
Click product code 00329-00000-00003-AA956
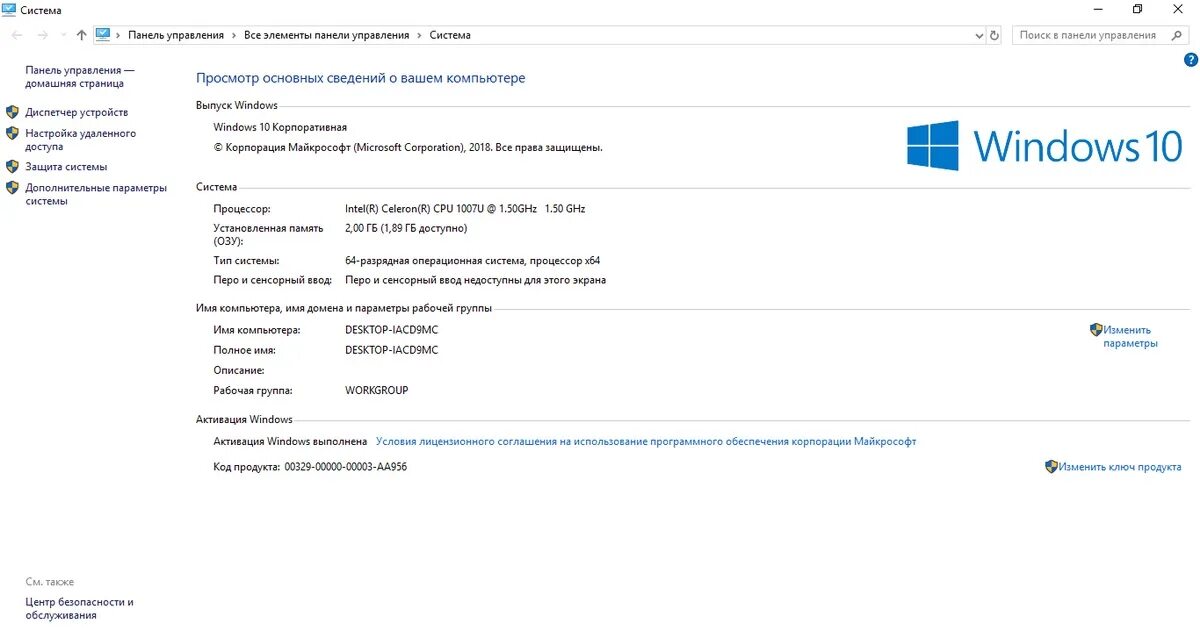pyautogui.click(x=346, y=467)
